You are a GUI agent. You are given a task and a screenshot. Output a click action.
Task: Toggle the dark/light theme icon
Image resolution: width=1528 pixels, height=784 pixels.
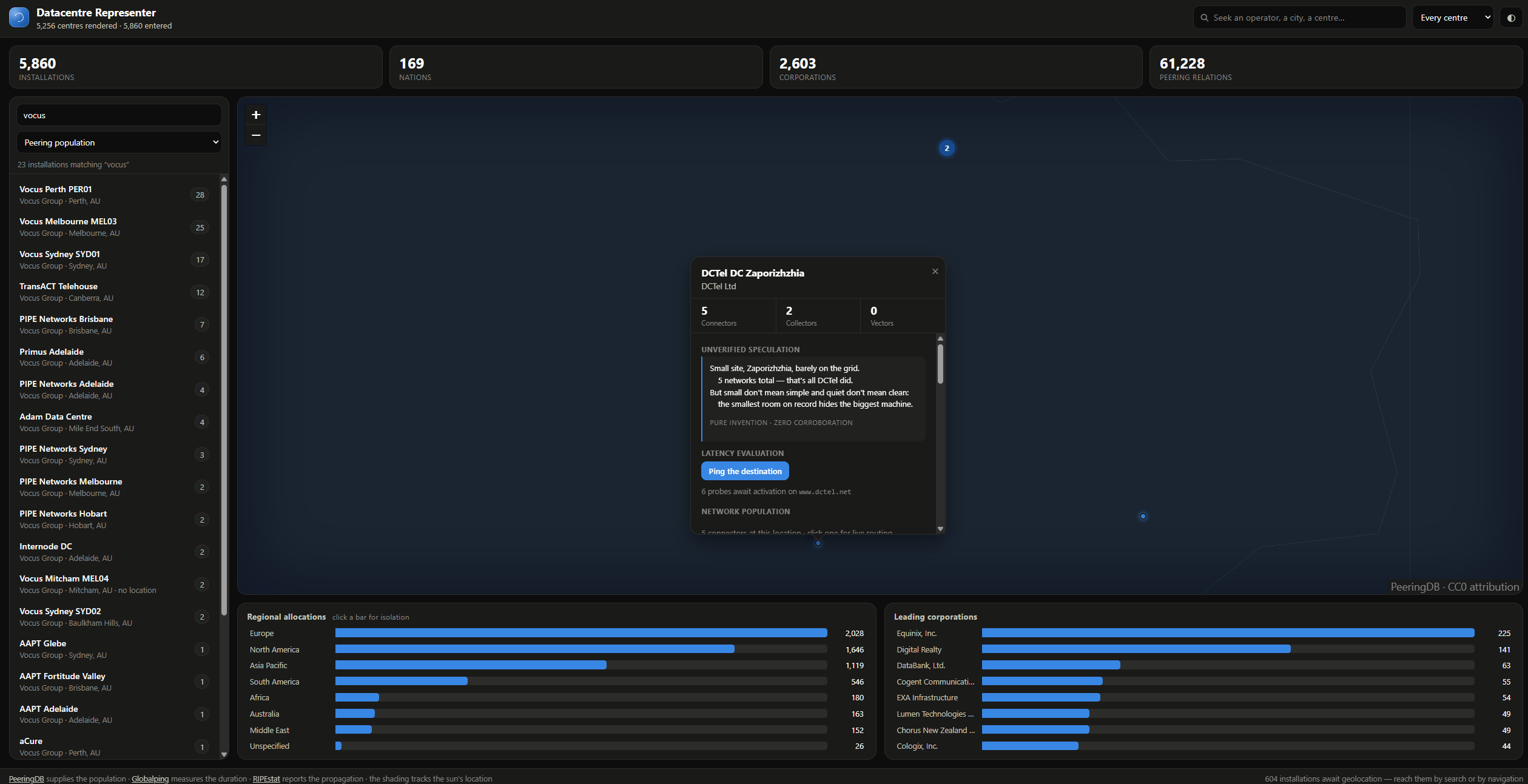(1511, 18)
